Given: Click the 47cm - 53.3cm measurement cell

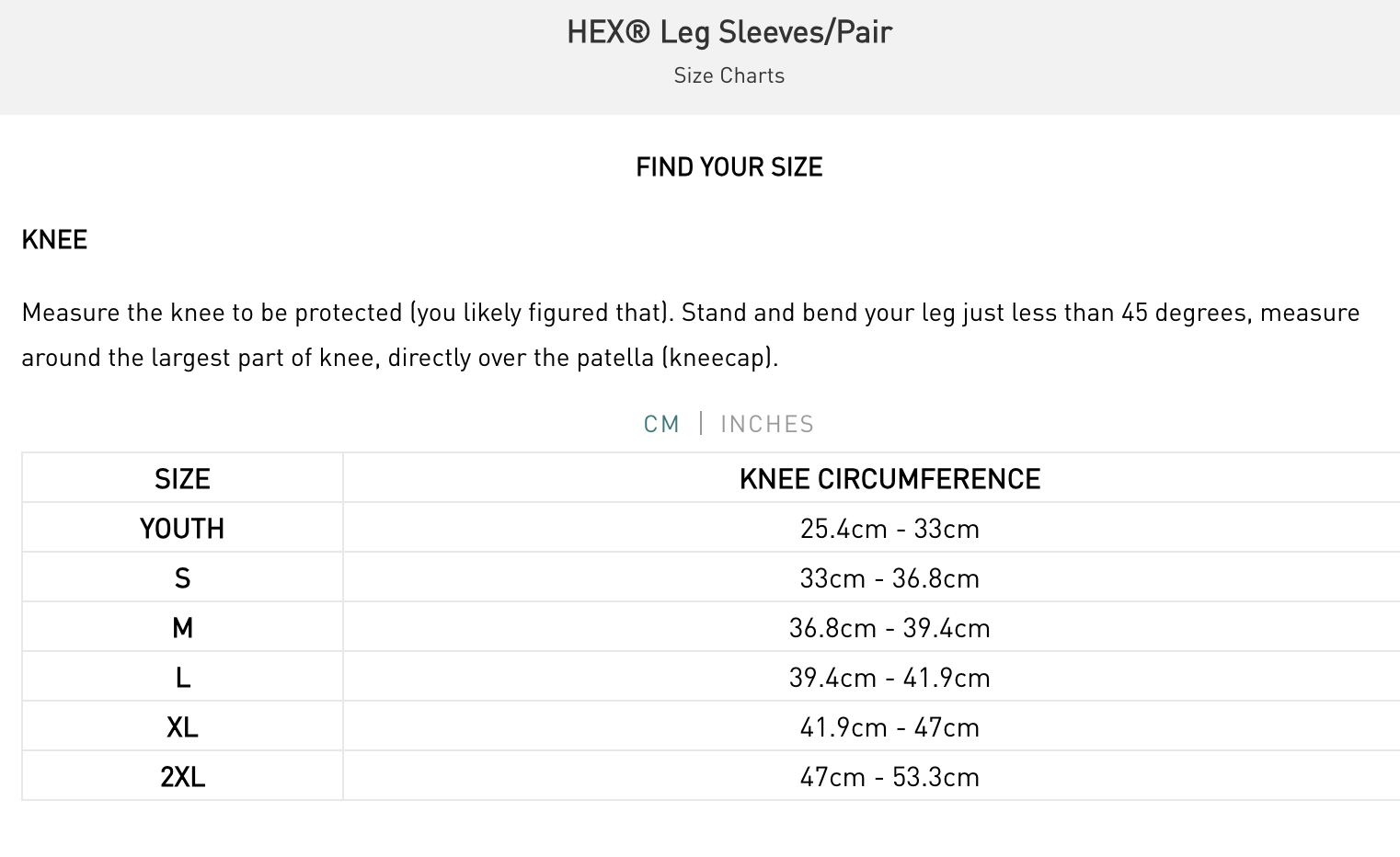Looking at the screenshot, I should (889, 777).
